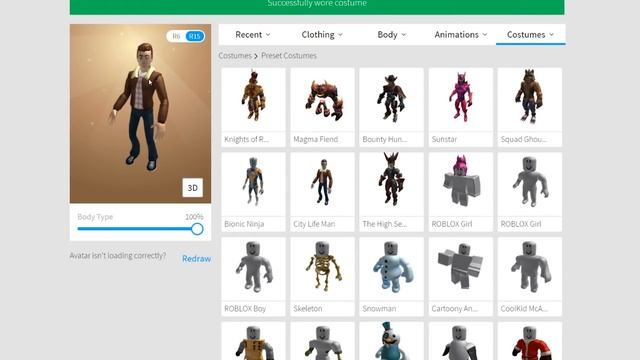Select the Bionic Ninja costume thumbnail
The height and width of the screenshot is (360, 640).
point(253,184)
